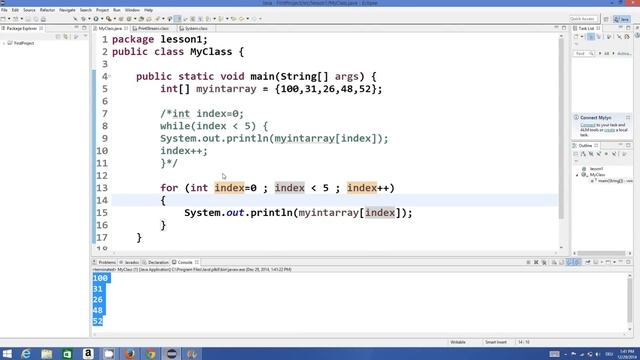Open the Source menu
Viewport: 640px width, 360px height.
[29, 10]
